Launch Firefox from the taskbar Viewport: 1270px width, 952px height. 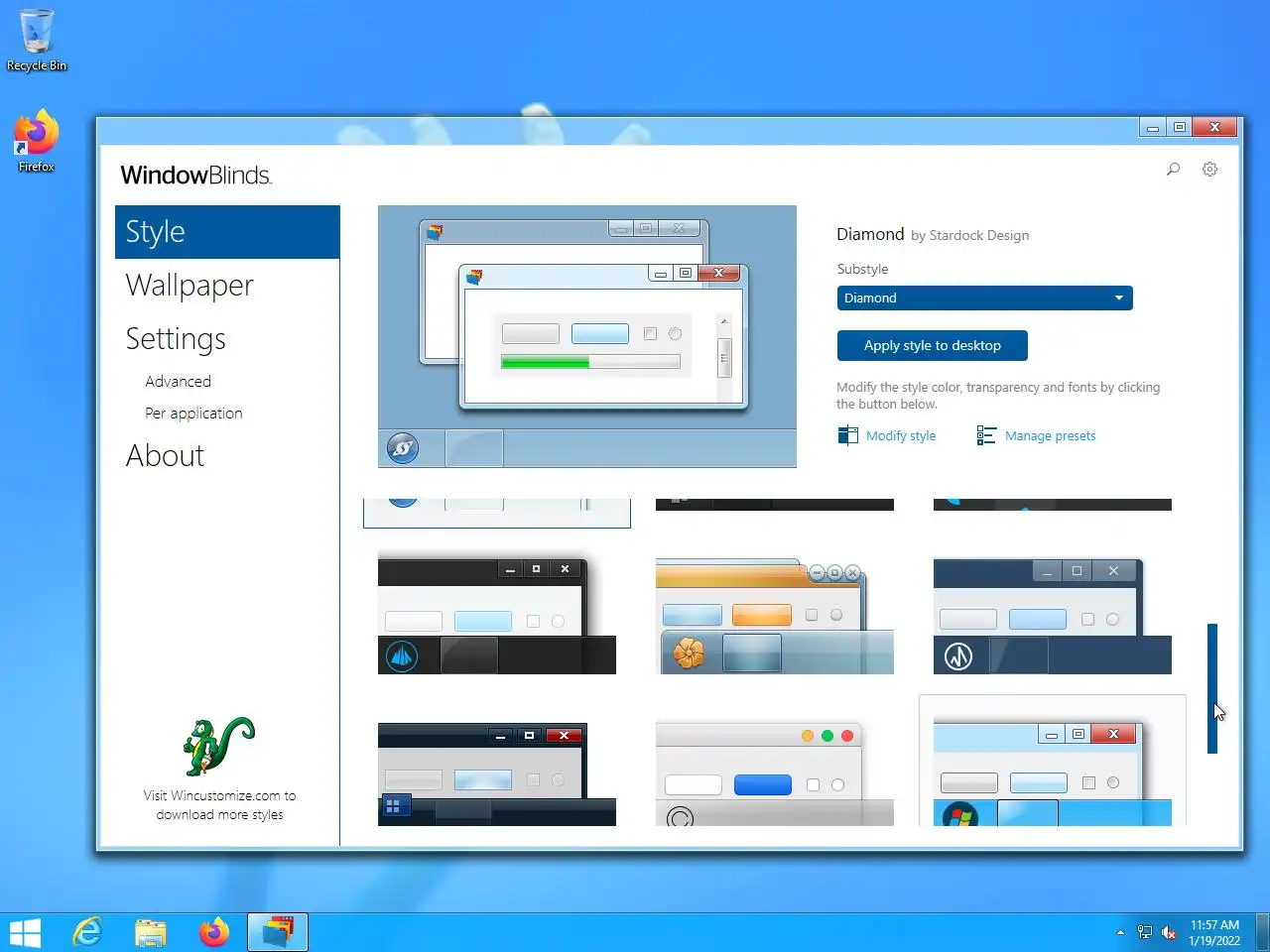click(214, 932)
